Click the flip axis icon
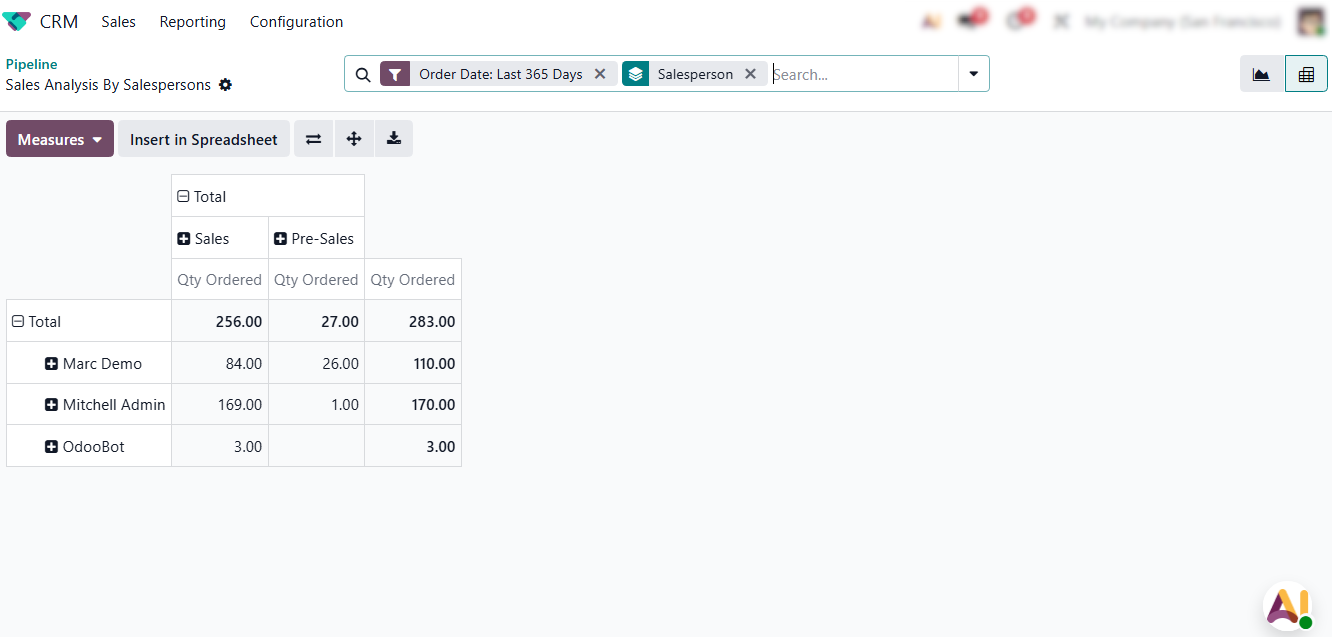Image resolution: width=1332 pixels, height=637 pixels. click(313, 139)
